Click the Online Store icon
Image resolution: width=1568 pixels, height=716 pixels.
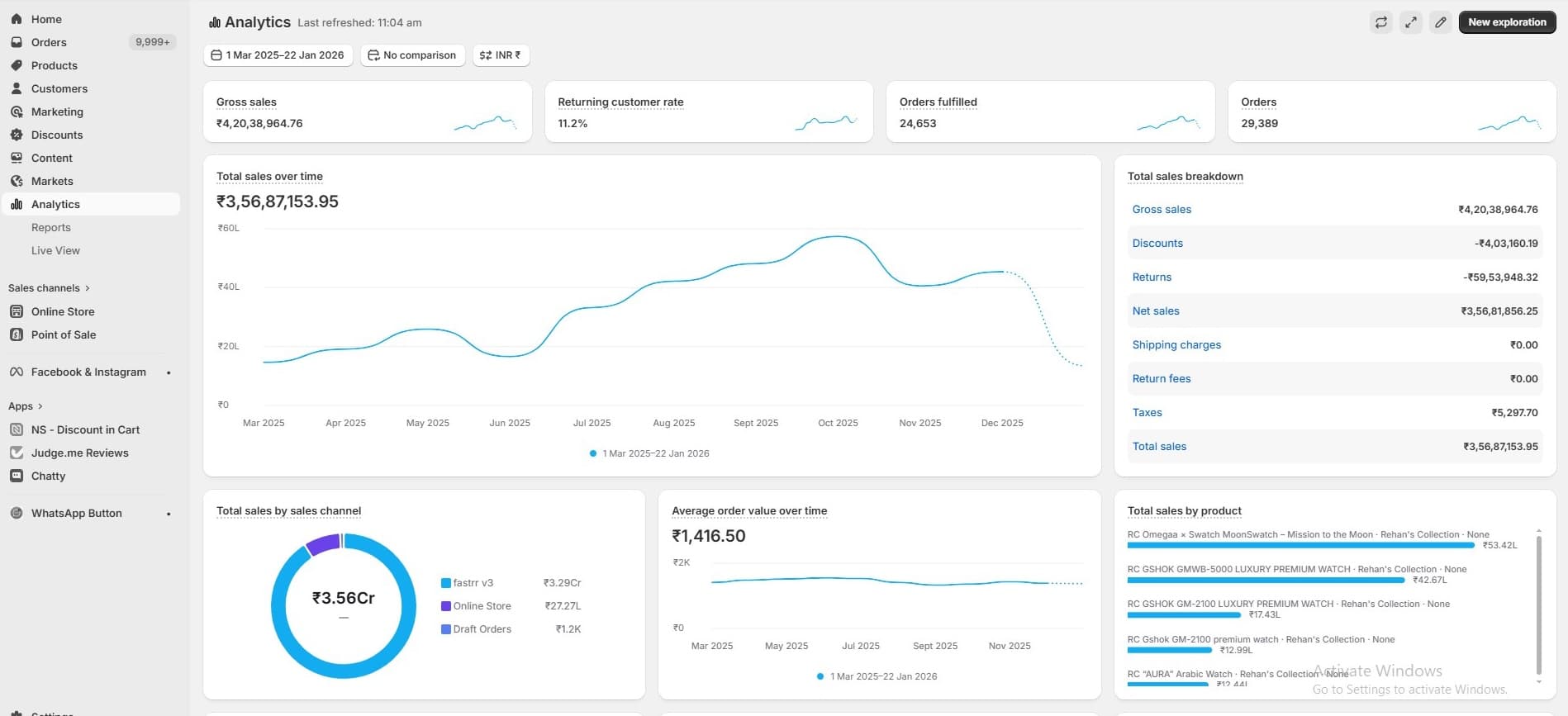[x=17, y=311]
